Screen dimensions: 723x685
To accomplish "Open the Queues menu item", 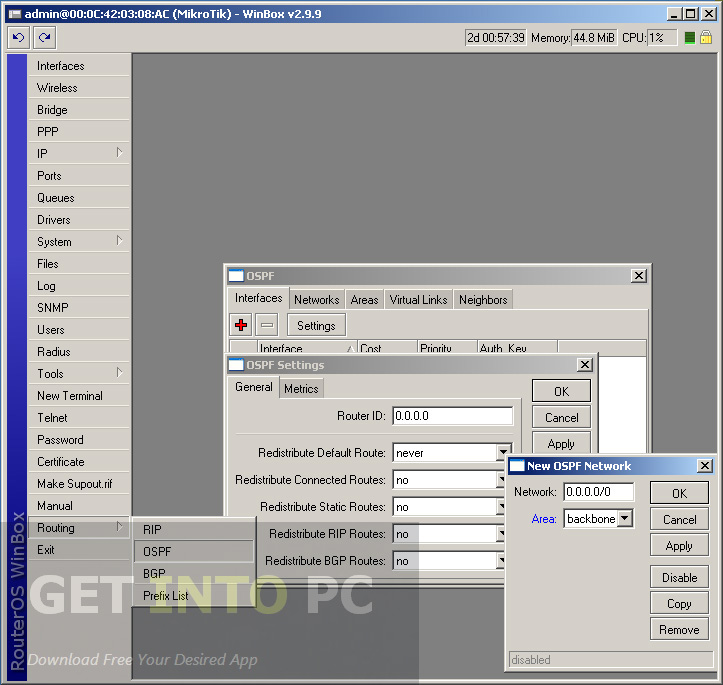I will [79, 198].
